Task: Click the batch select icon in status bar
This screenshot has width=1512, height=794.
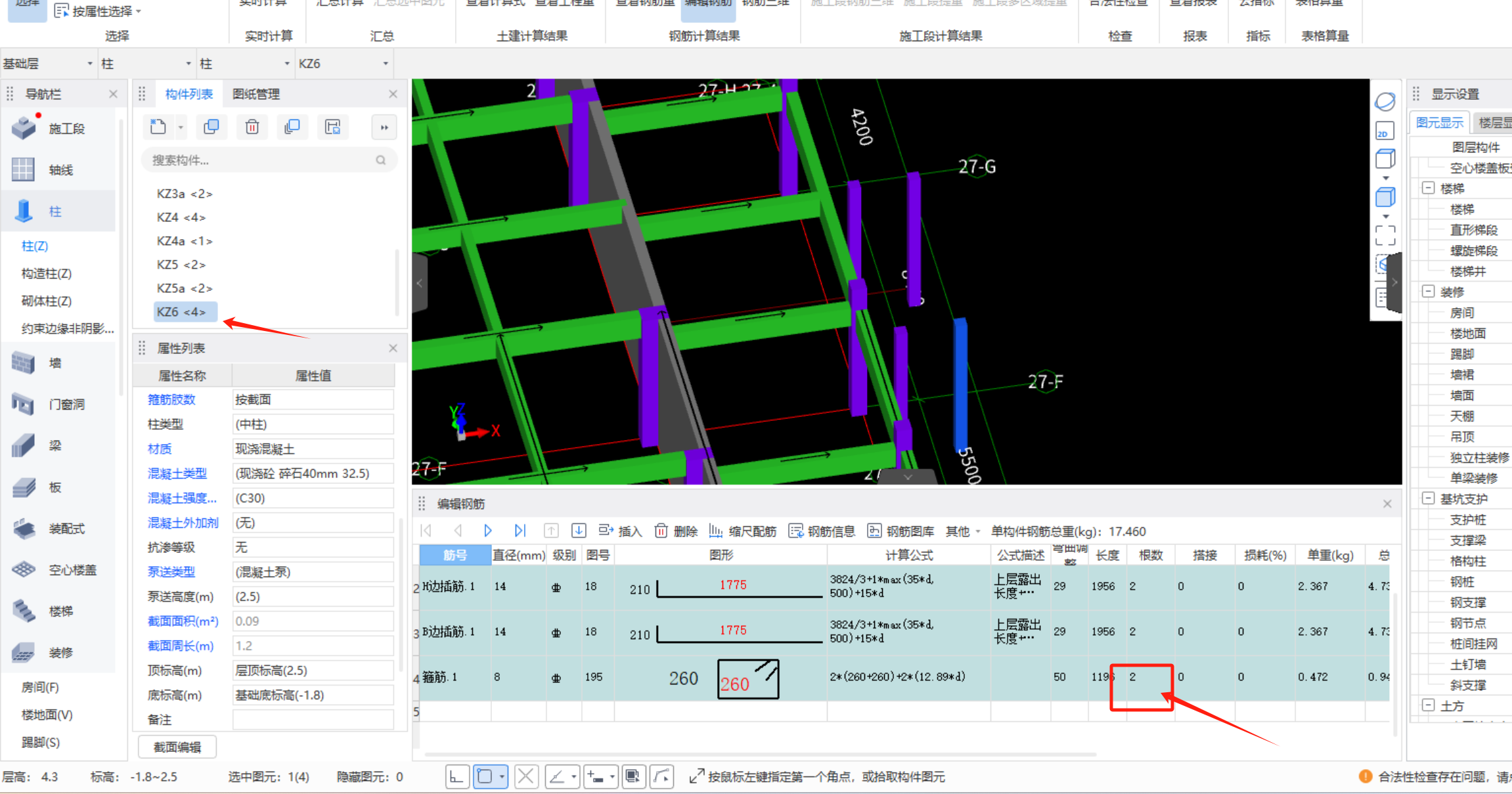Action: click(633, 777)
